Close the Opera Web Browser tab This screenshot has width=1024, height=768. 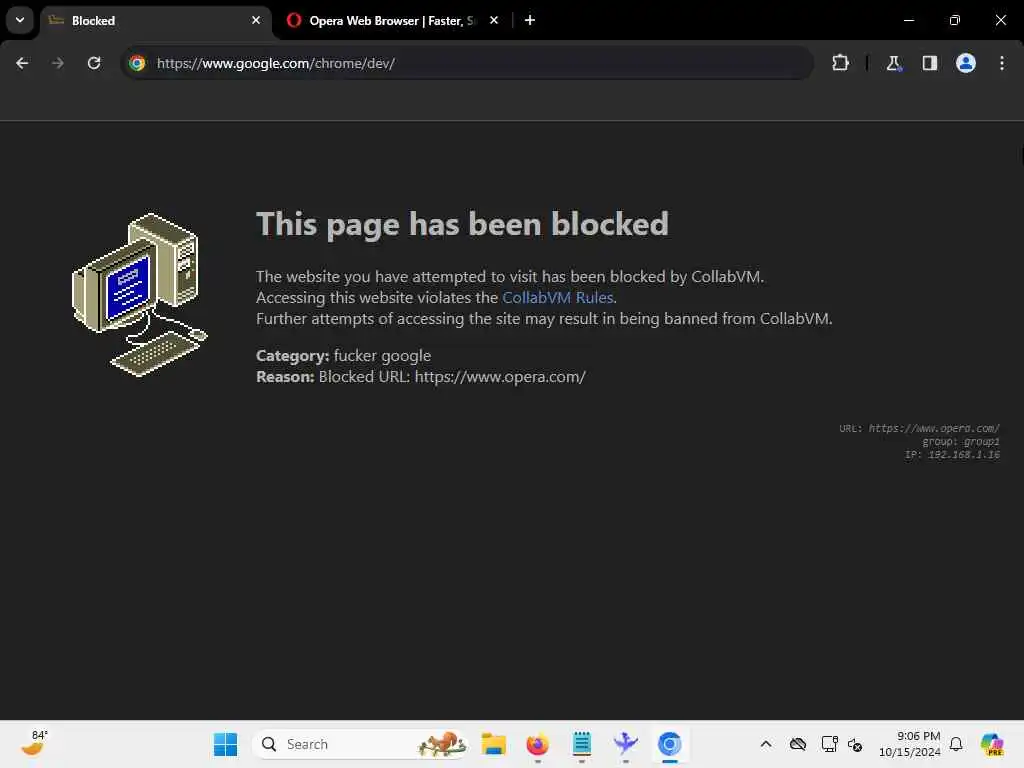pyautogui.click(x=494, y=20)
